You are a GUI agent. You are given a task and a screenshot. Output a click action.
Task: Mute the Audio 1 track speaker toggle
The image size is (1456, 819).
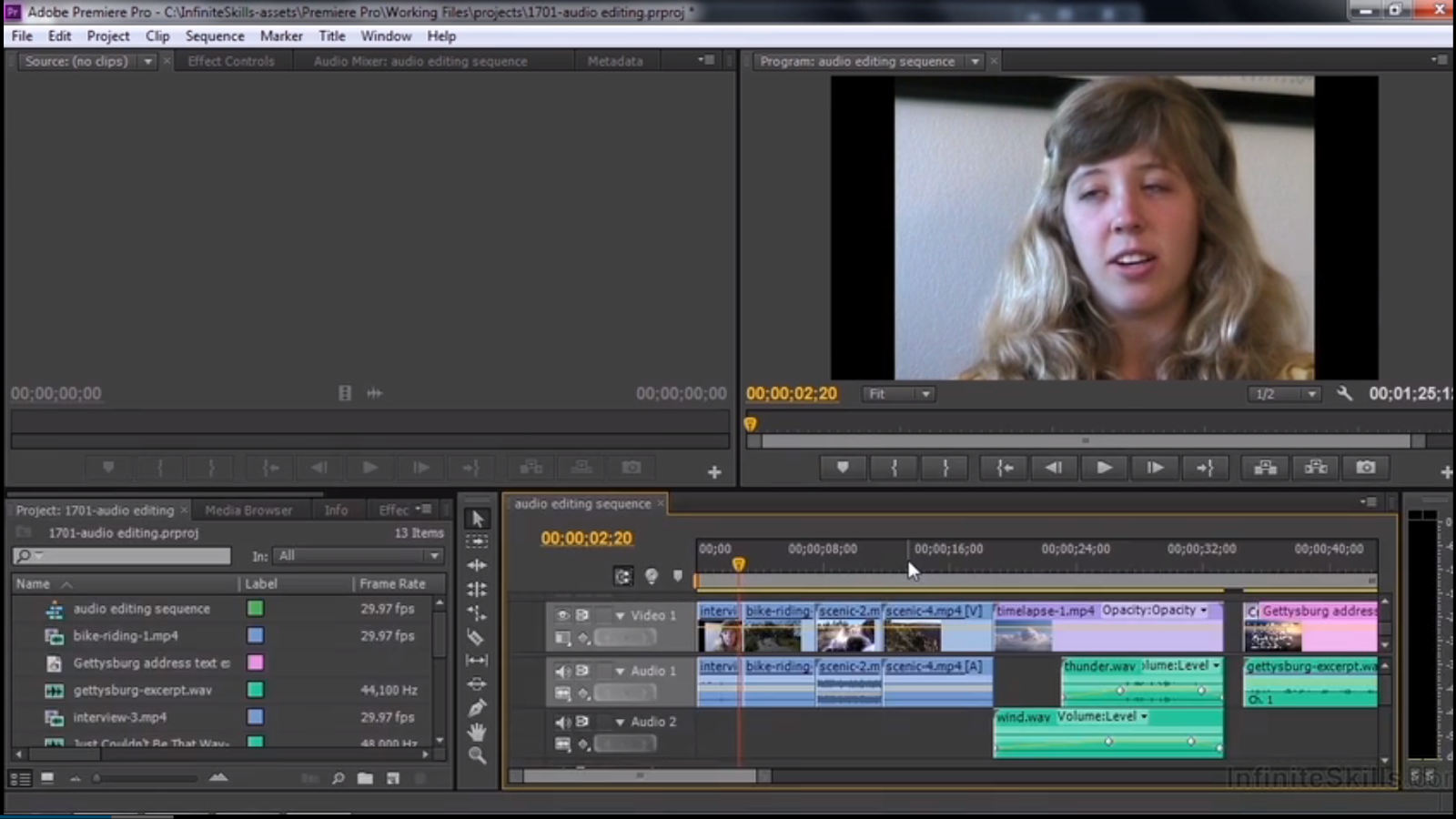[x=562, y=671]
